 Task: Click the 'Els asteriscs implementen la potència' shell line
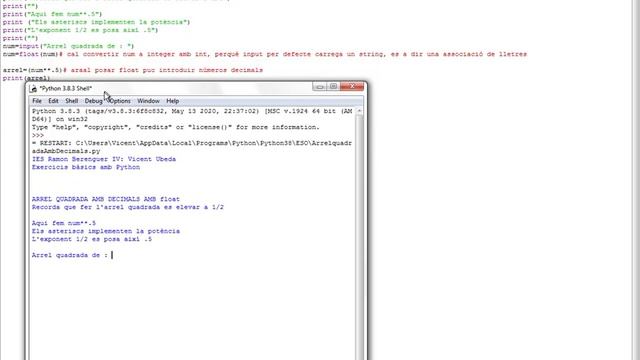click(106, 231)
